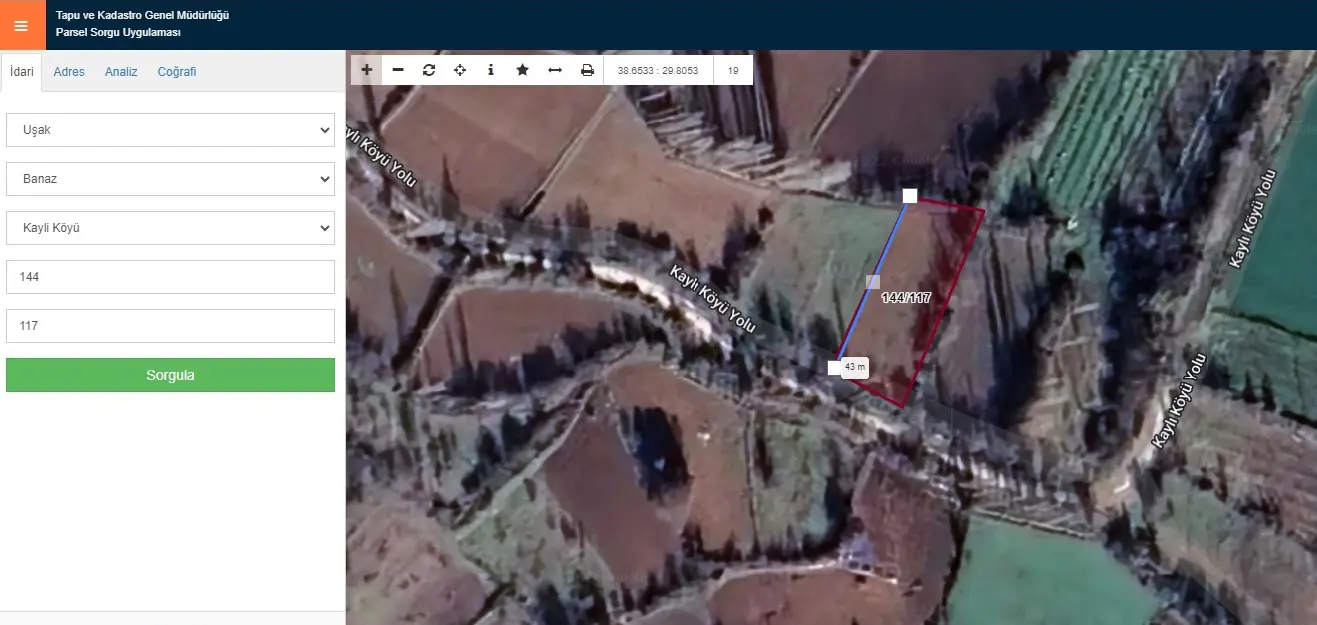Click the 144/117 parcel label on map
This screenshot has height=625, width=1317.
tap(906, 298)
